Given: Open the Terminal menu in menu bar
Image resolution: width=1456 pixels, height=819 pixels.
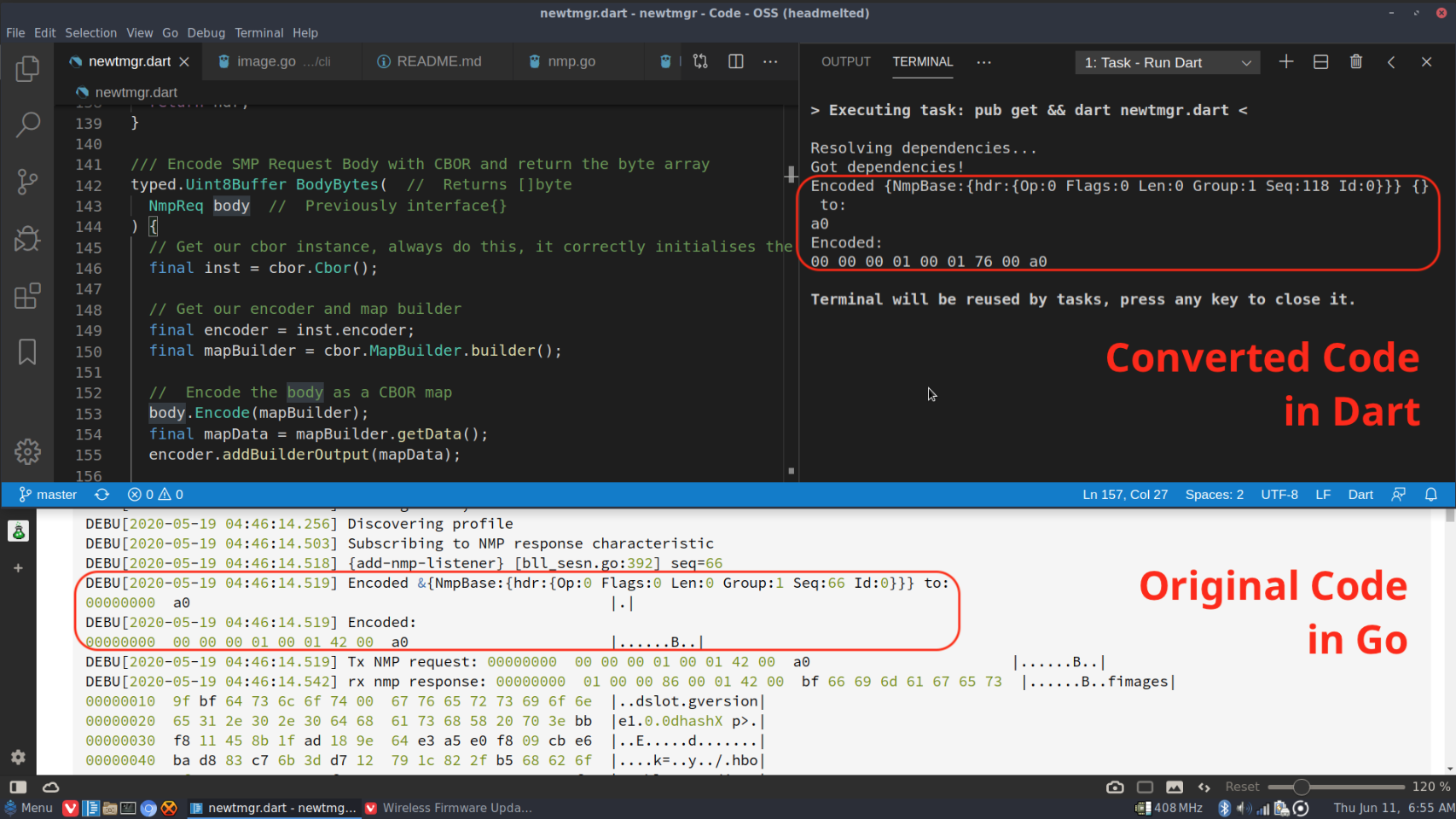Looking at the screenshot, I should [x=258, y=32].
